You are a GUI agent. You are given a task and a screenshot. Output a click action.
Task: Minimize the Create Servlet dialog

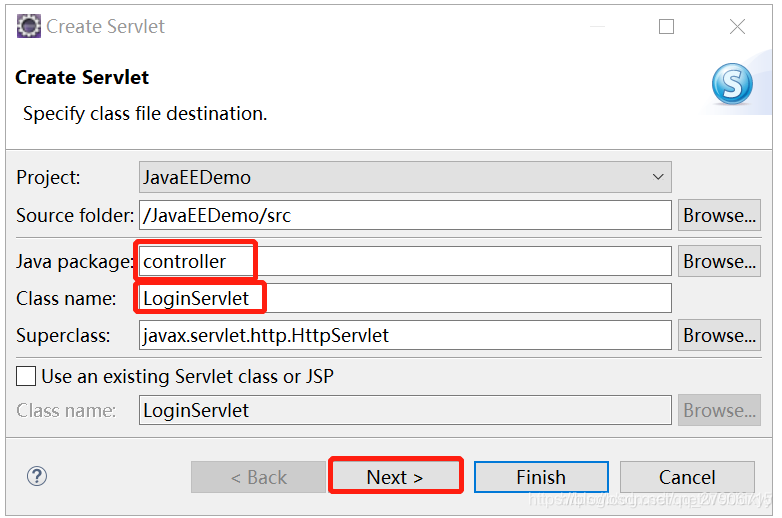pyautogui.click(x=597, y=26)
